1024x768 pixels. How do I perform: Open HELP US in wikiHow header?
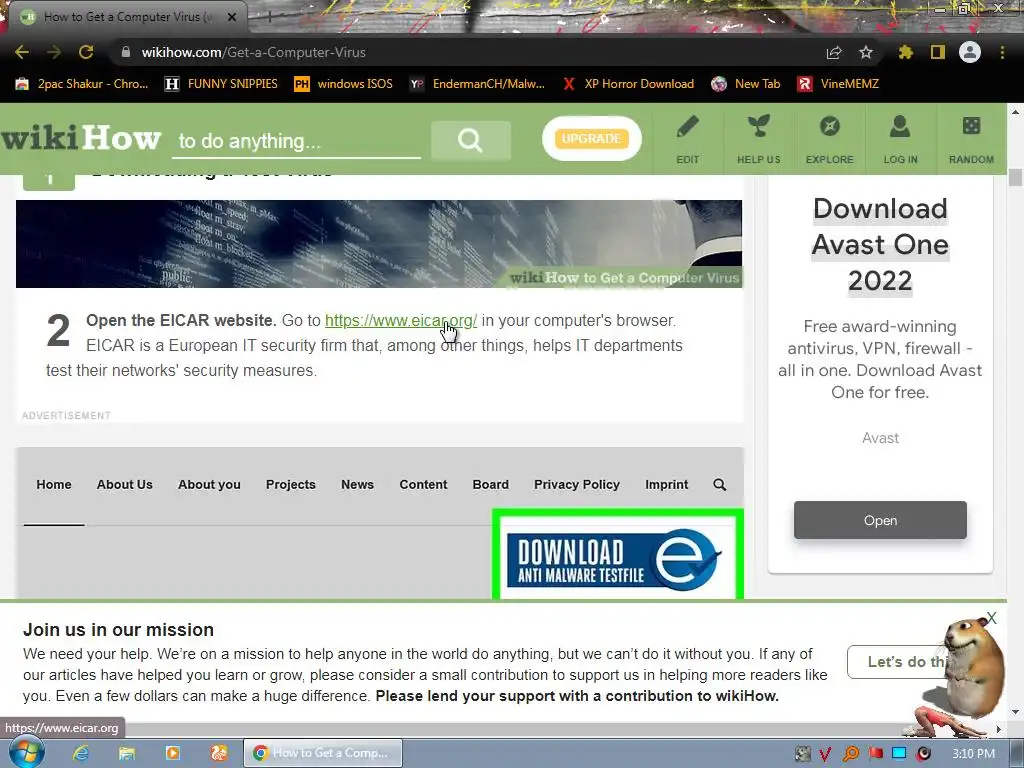759,139
